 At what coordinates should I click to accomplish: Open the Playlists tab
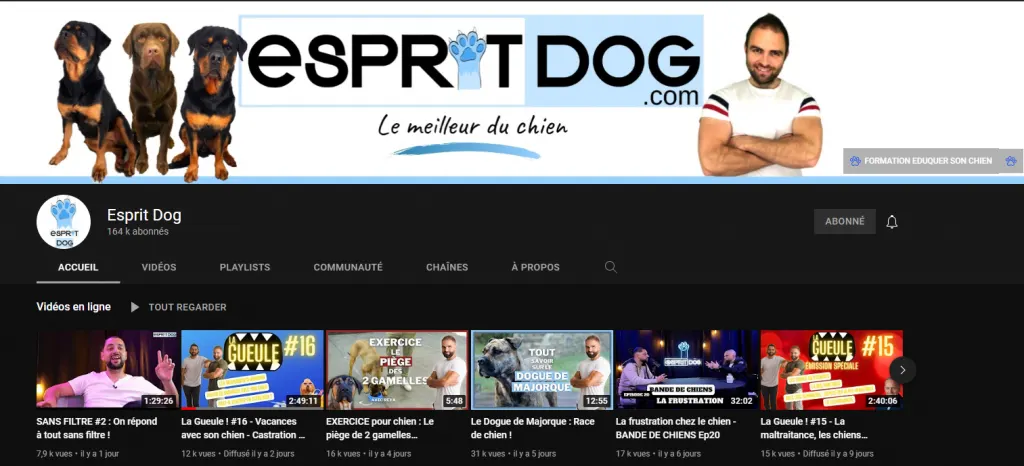pos(245,267)
